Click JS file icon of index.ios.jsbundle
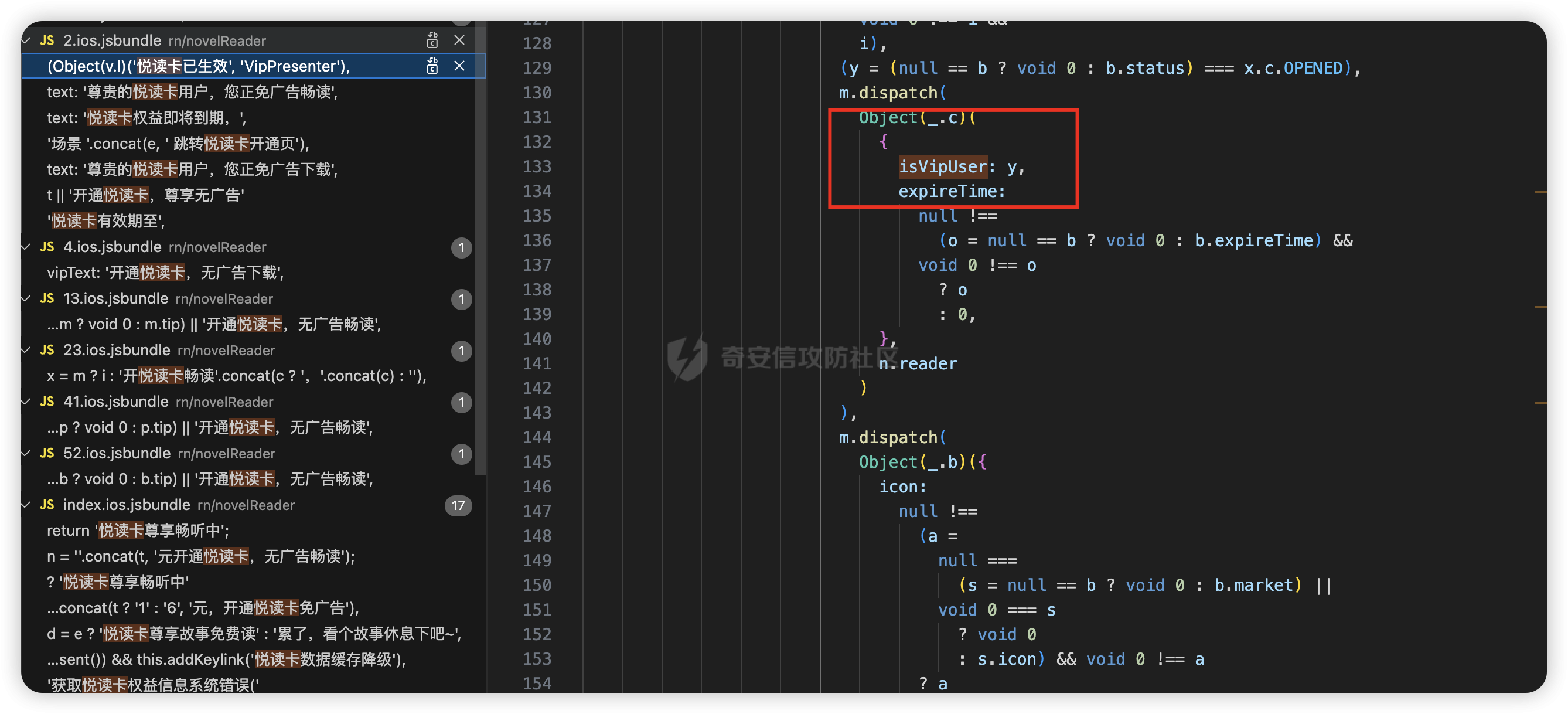Screen dimensions: 1568x714 [47, 505]
